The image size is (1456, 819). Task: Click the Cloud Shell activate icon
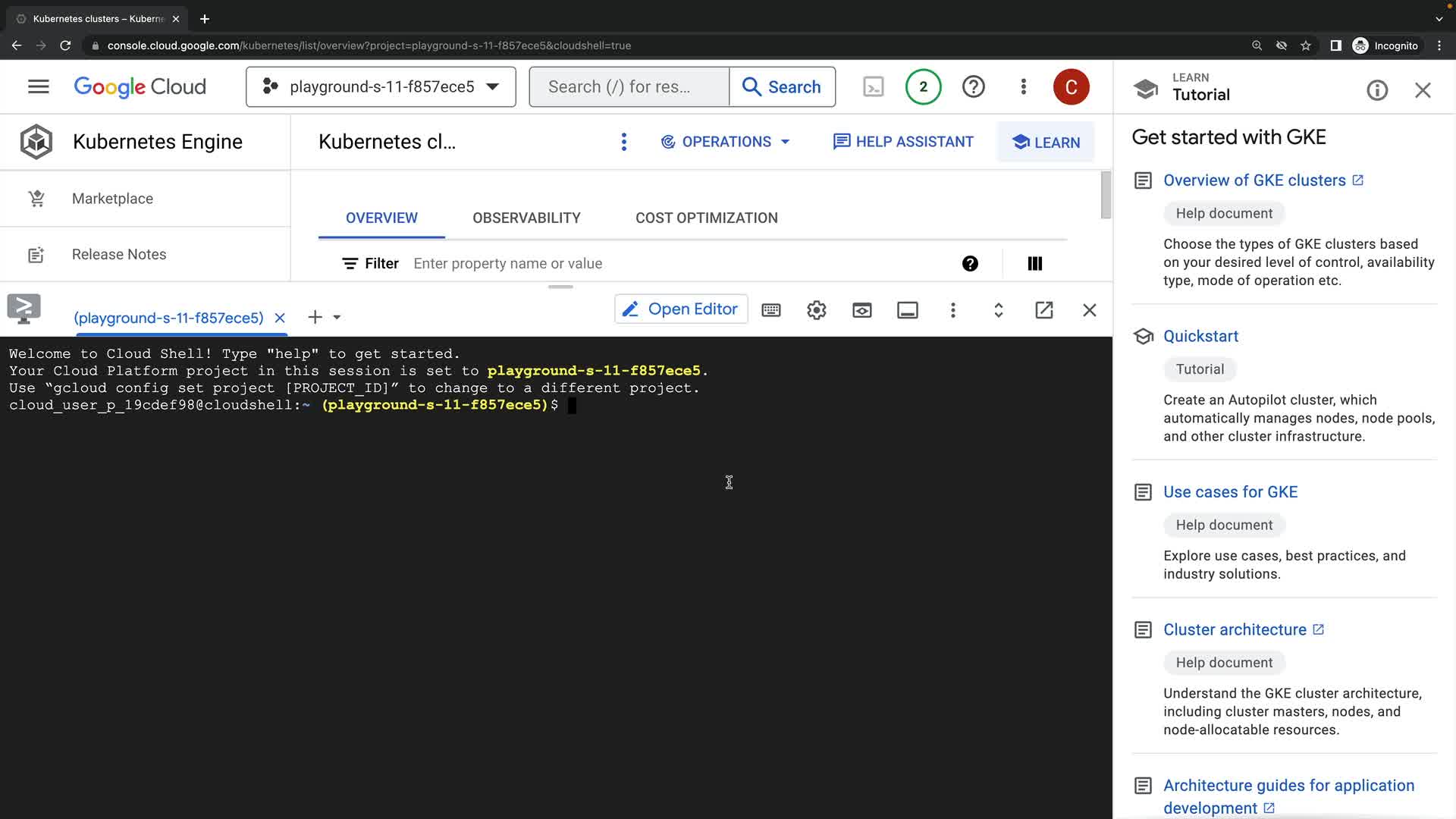(874, 86)
